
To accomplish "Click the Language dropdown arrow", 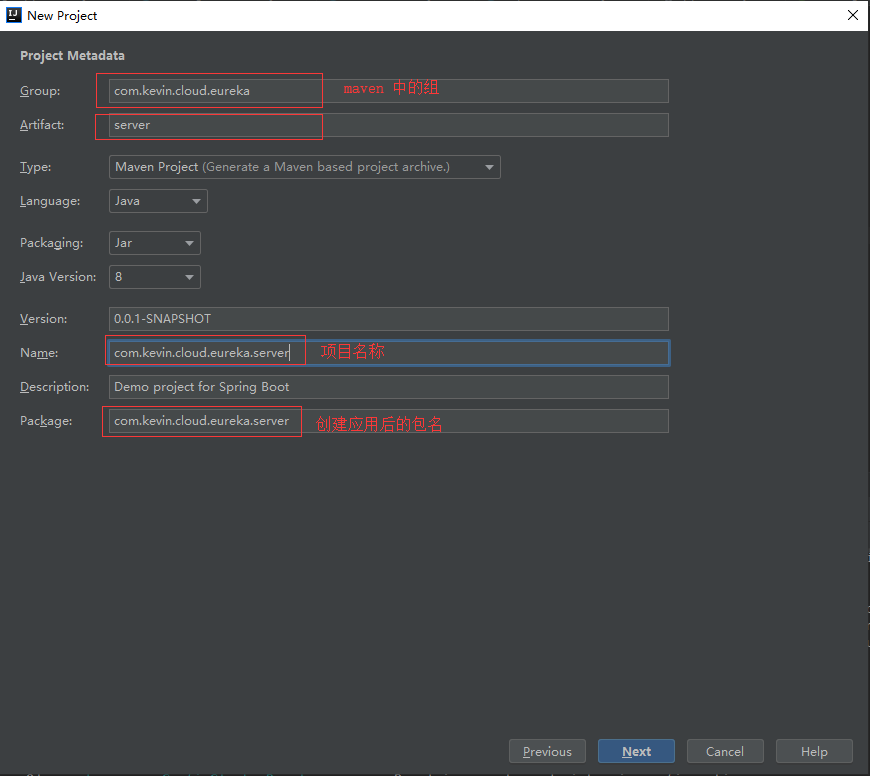I will point(196,201).
